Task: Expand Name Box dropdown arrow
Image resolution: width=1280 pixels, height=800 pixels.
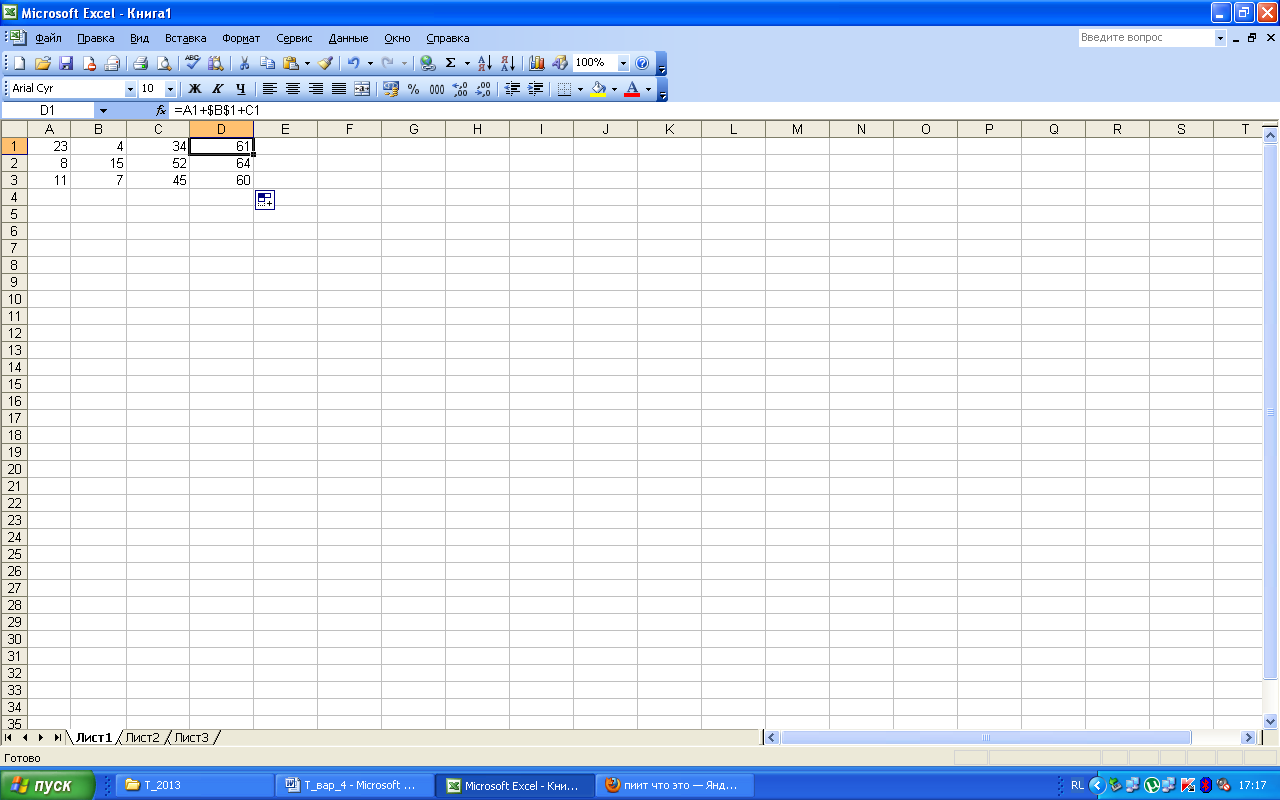Action: 103,110
